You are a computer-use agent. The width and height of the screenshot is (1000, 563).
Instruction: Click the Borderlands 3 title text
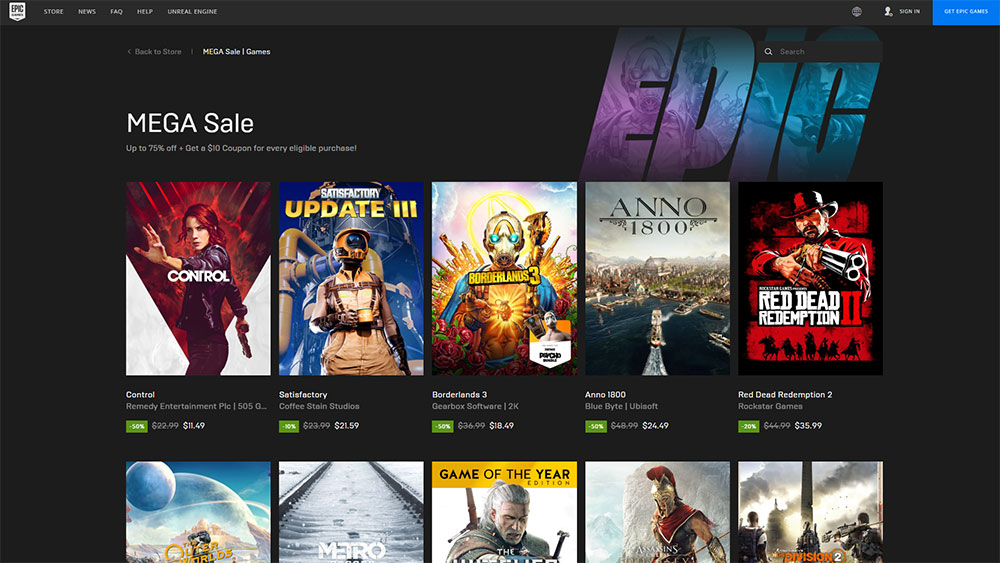[x=459, y=395]
